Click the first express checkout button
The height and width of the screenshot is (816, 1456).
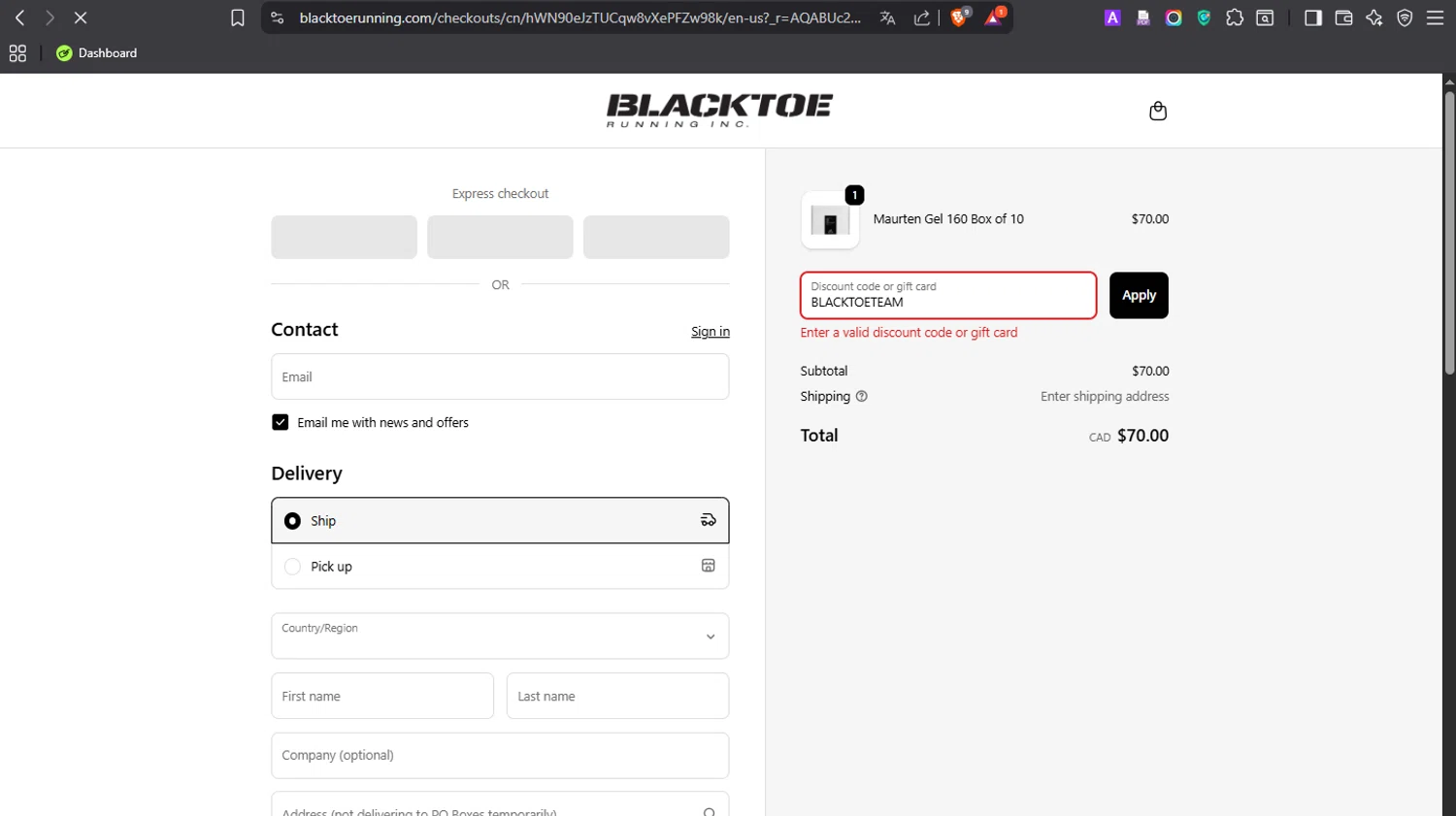pyautogui.click(x=344, y=237)
